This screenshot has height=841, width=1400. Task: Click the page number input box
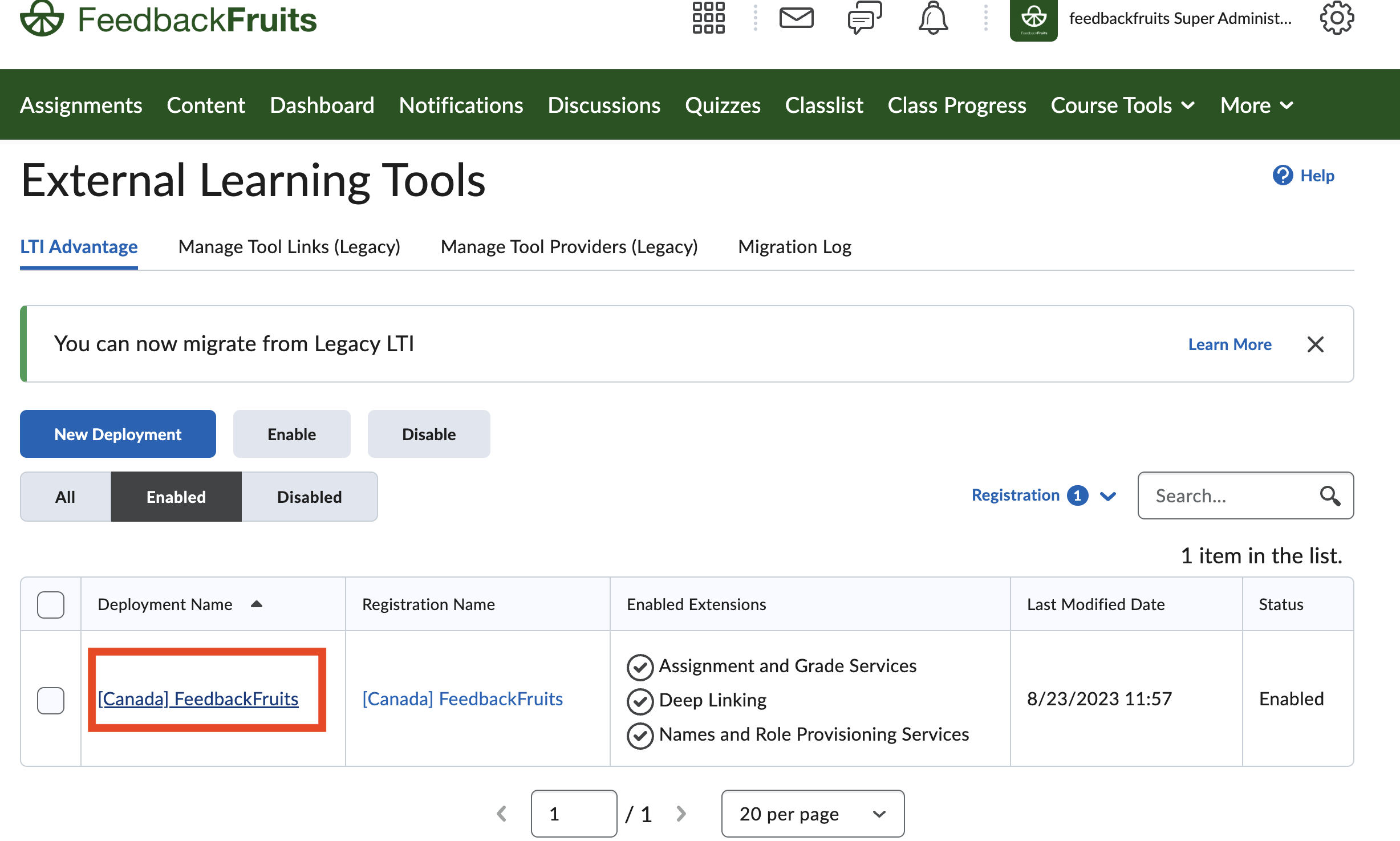(x=574, y=814)
